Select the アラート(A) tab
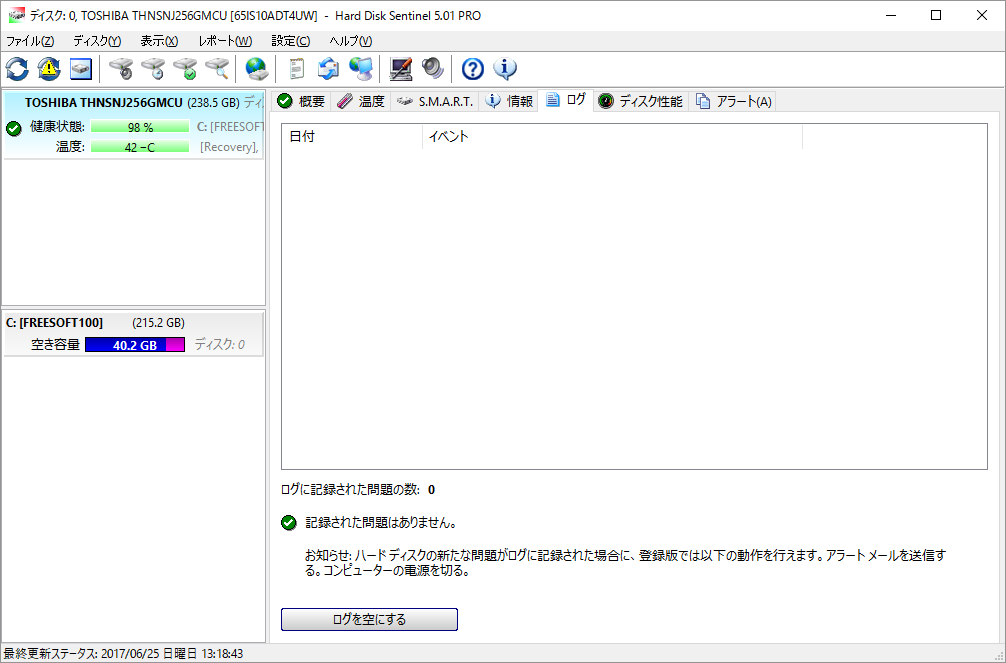 click(x=734, y=101)
